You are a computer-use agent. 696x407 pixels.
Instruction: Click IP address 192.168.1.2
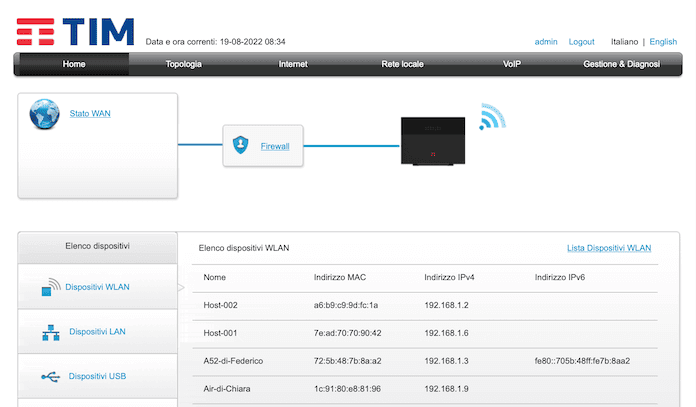pos(446,305)
